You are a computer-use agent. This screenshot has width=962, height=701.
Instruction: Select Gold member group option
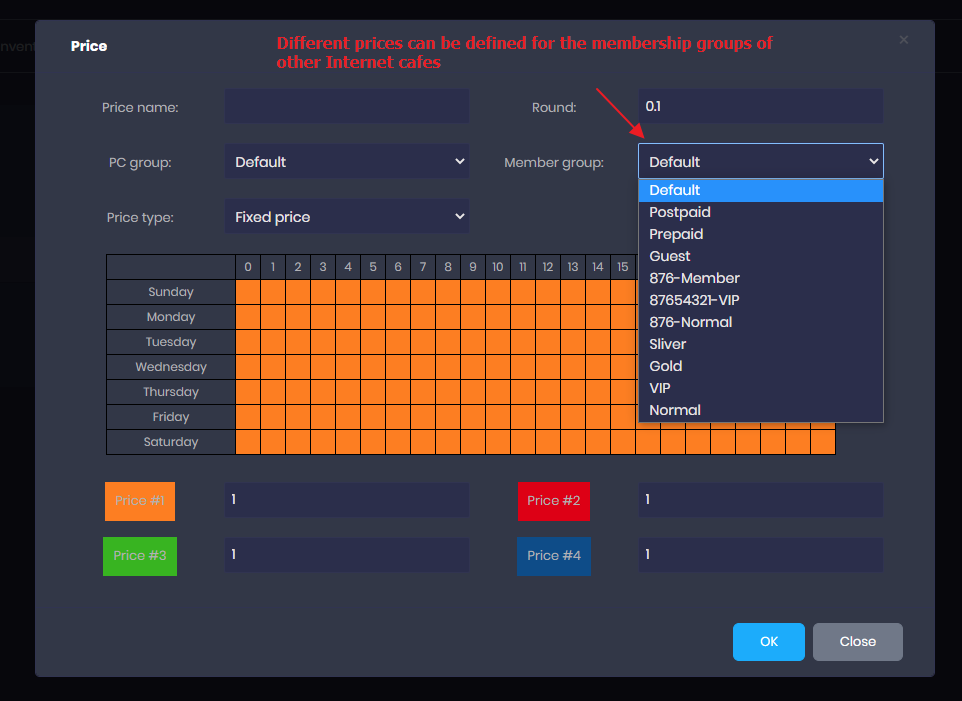coord(665,366)
